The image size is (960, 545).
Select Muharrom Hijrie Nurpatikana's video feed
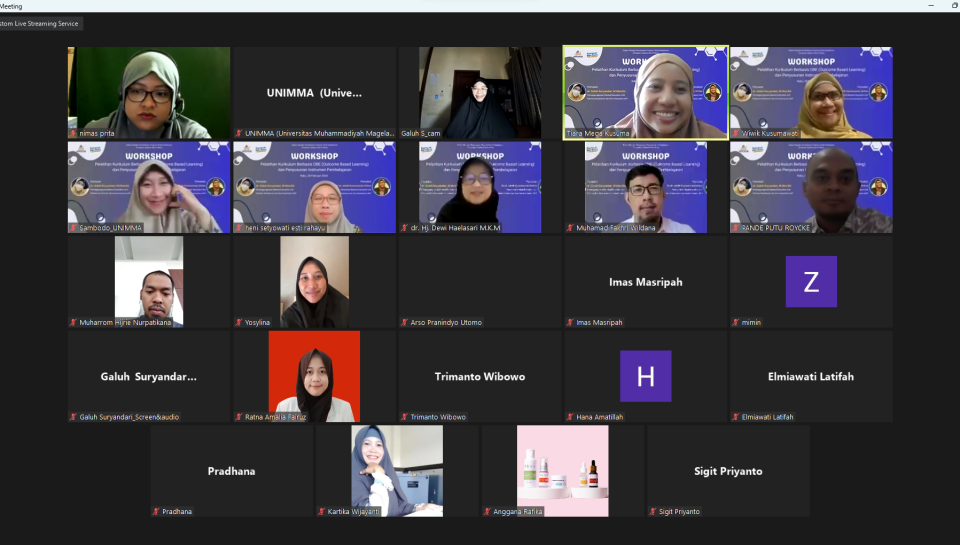(x=149, y=282)
